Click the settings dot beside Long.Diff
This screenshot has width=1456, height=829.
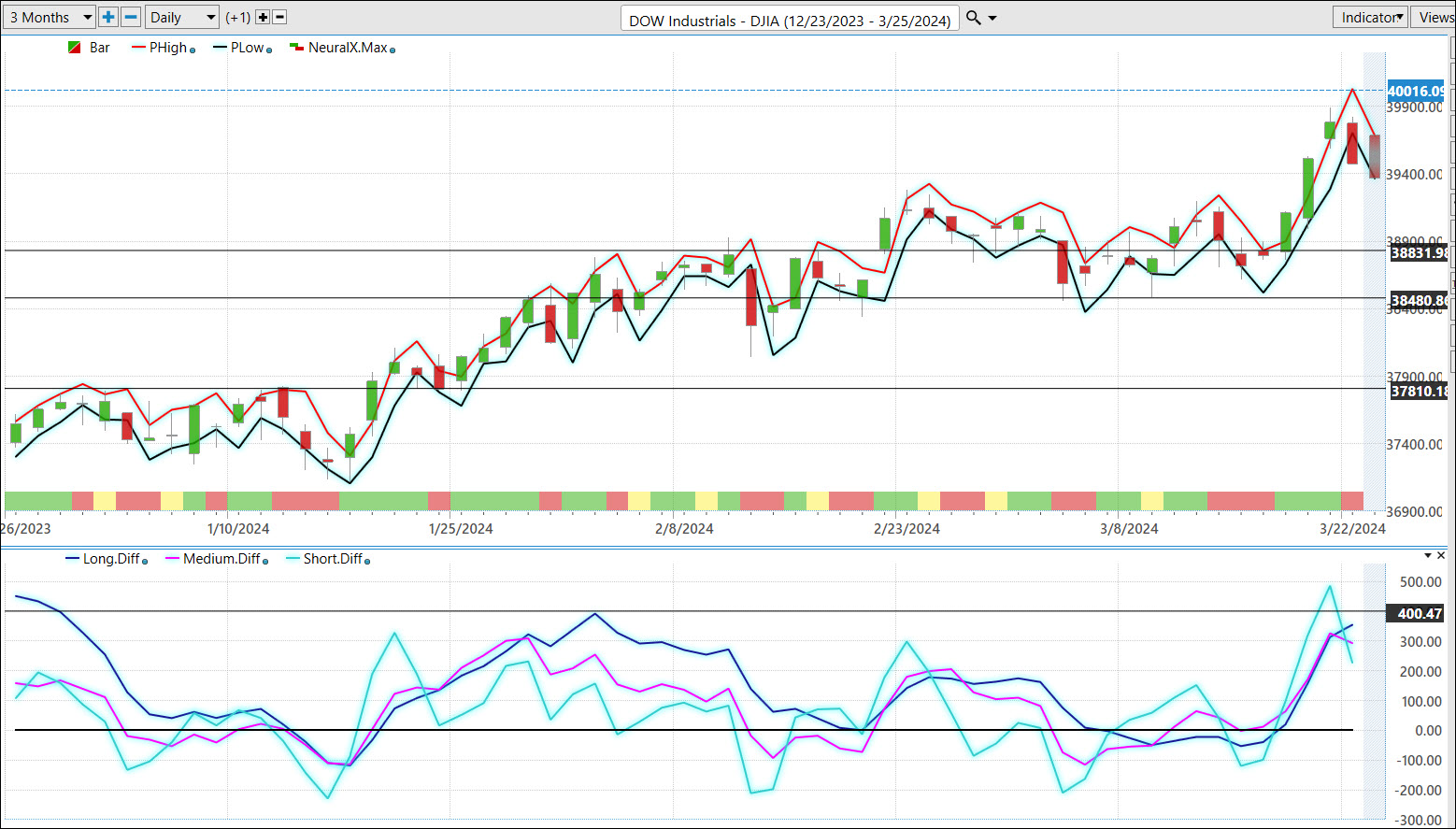point(145,562)
